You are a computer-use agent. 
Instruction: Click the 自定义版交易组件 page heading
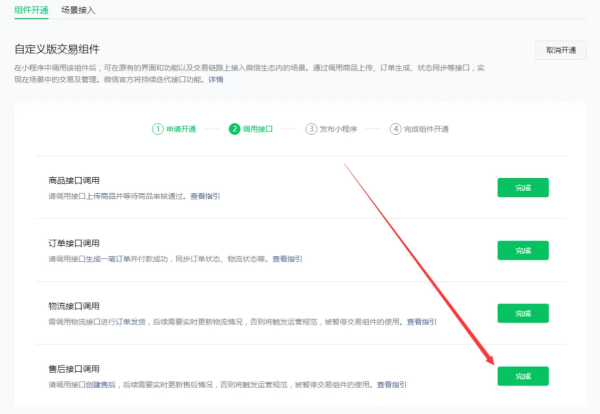(71, 50)
